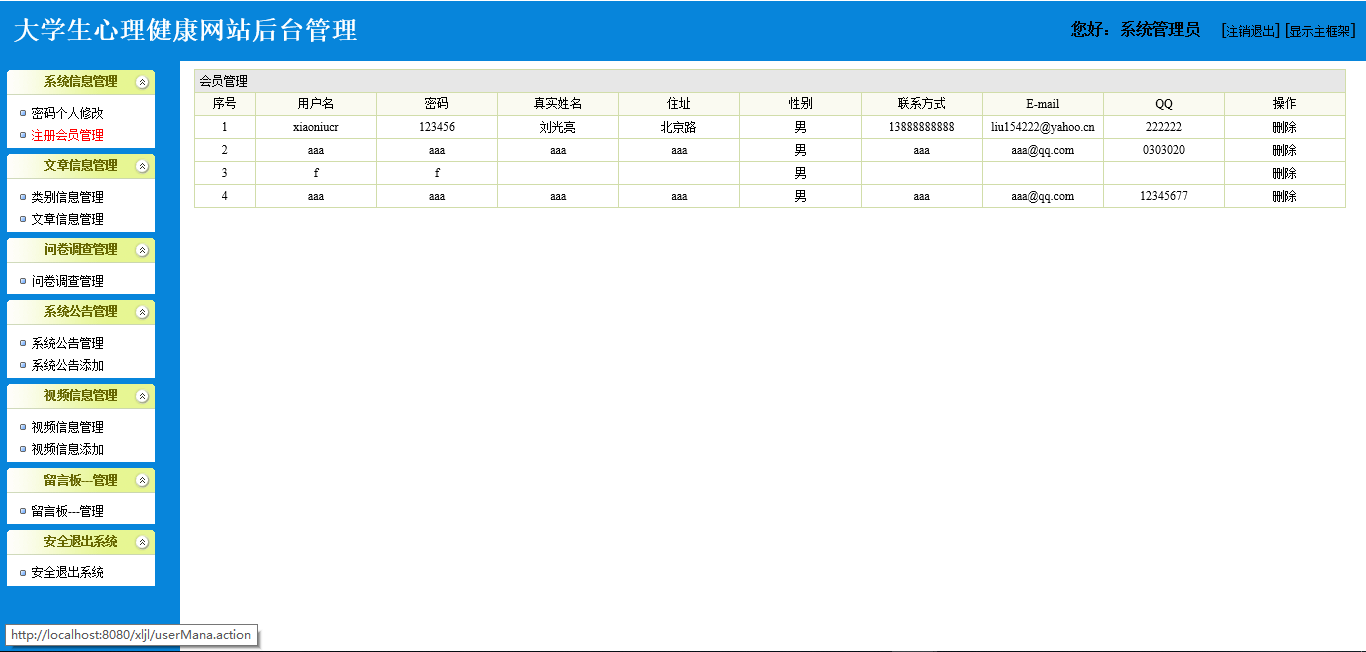Image resolution: width=1366 pixels, height=652 pixels.
Task: Delete the row with QQ 0303020
Action: 1284,150
